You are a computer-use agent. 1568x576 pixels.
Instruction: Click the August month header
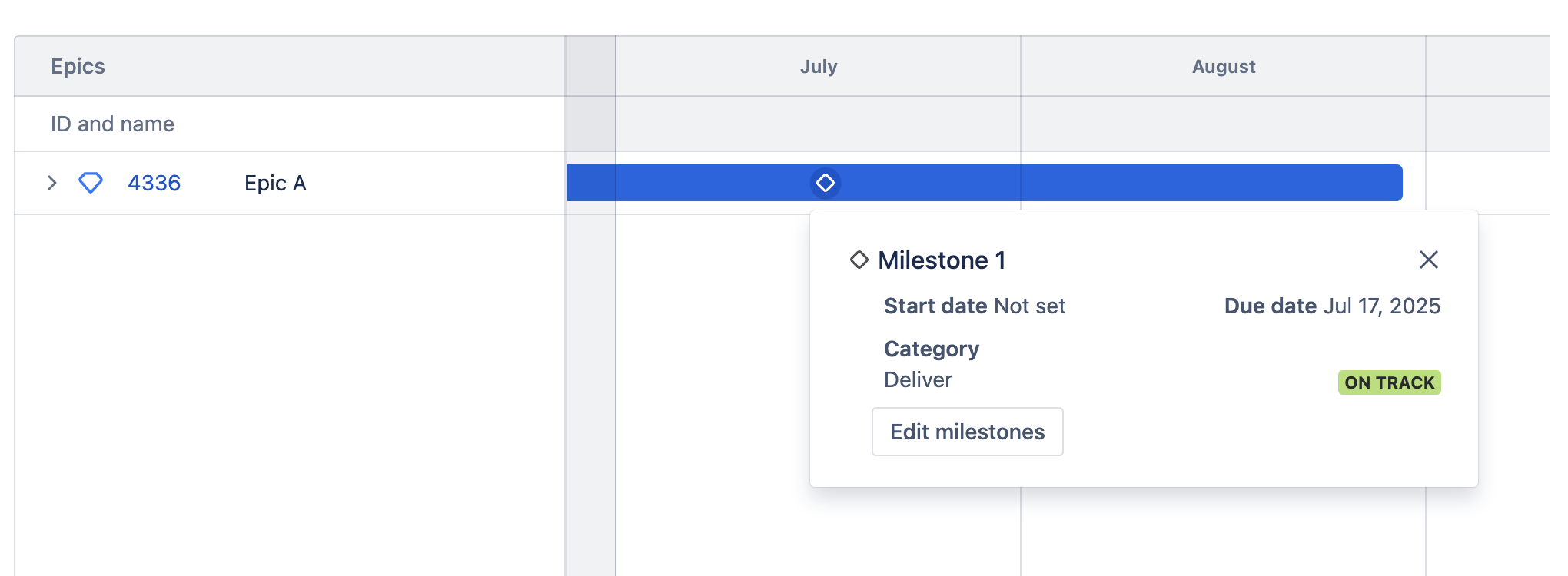click(1224, 67)
